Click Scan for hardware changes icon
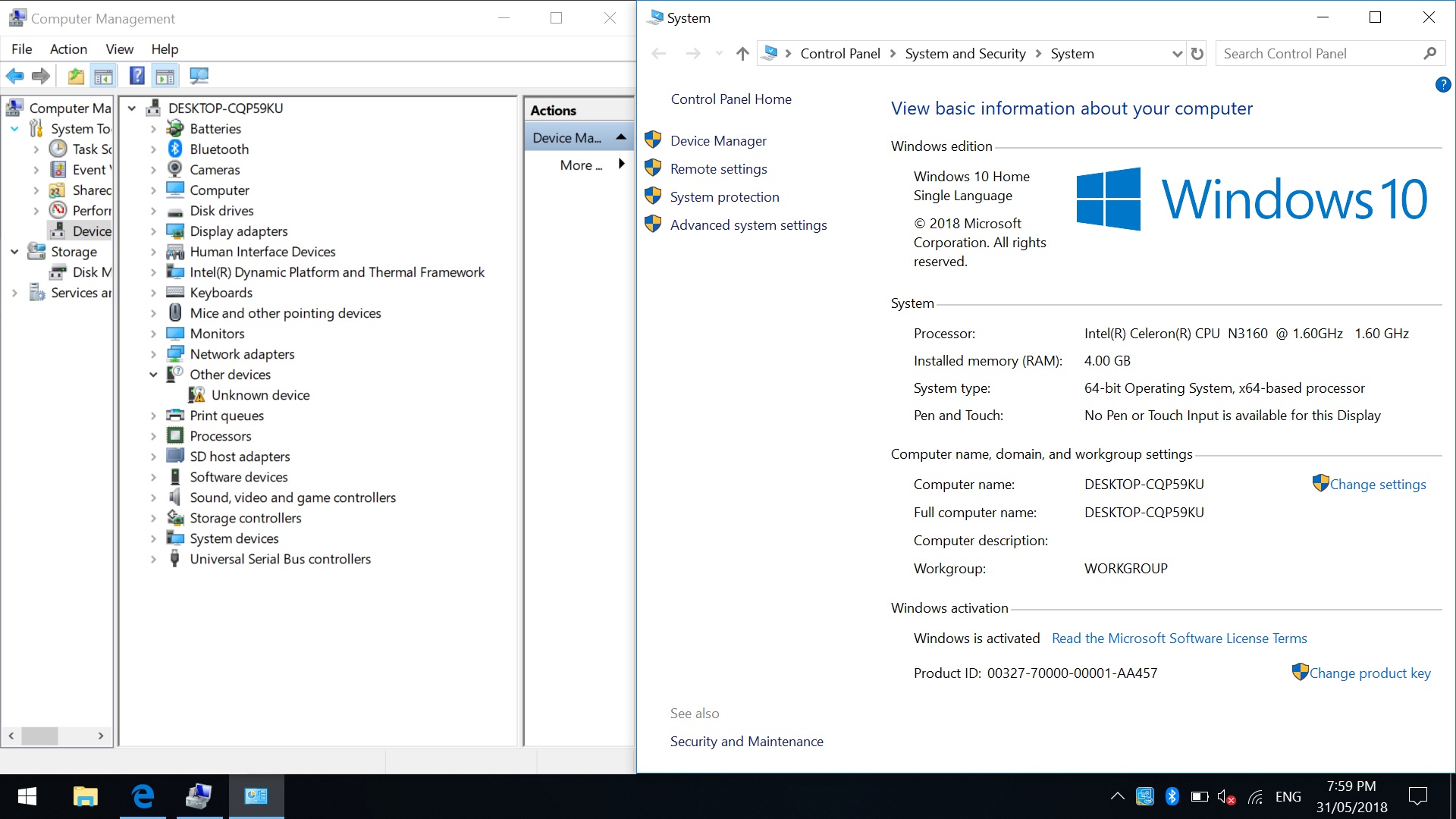 click(199, 76)
